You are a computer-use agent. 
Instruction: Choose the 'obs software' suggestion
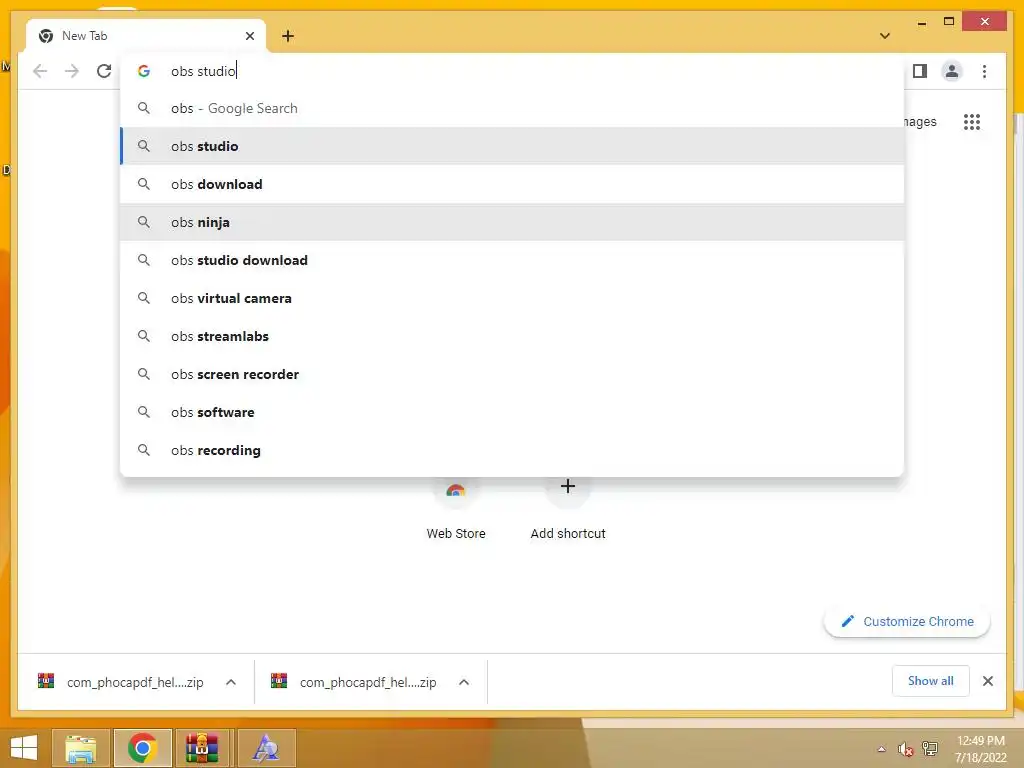point(512,412)
